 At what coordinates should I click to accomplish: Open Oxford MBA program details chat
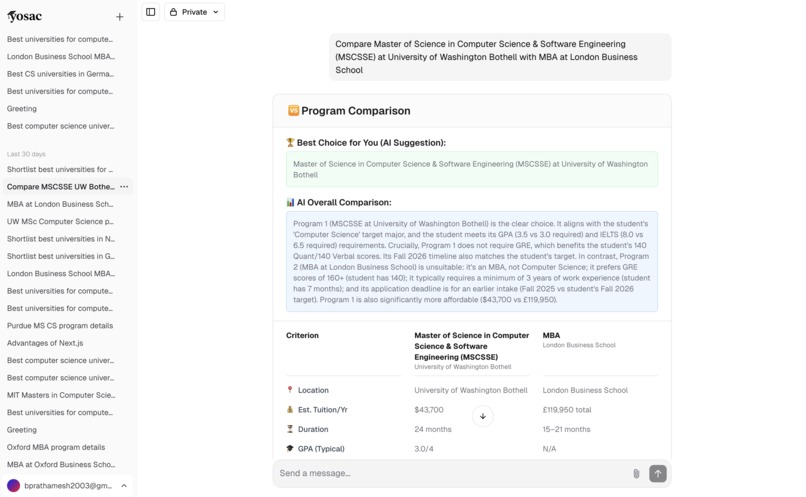(56, 447)
